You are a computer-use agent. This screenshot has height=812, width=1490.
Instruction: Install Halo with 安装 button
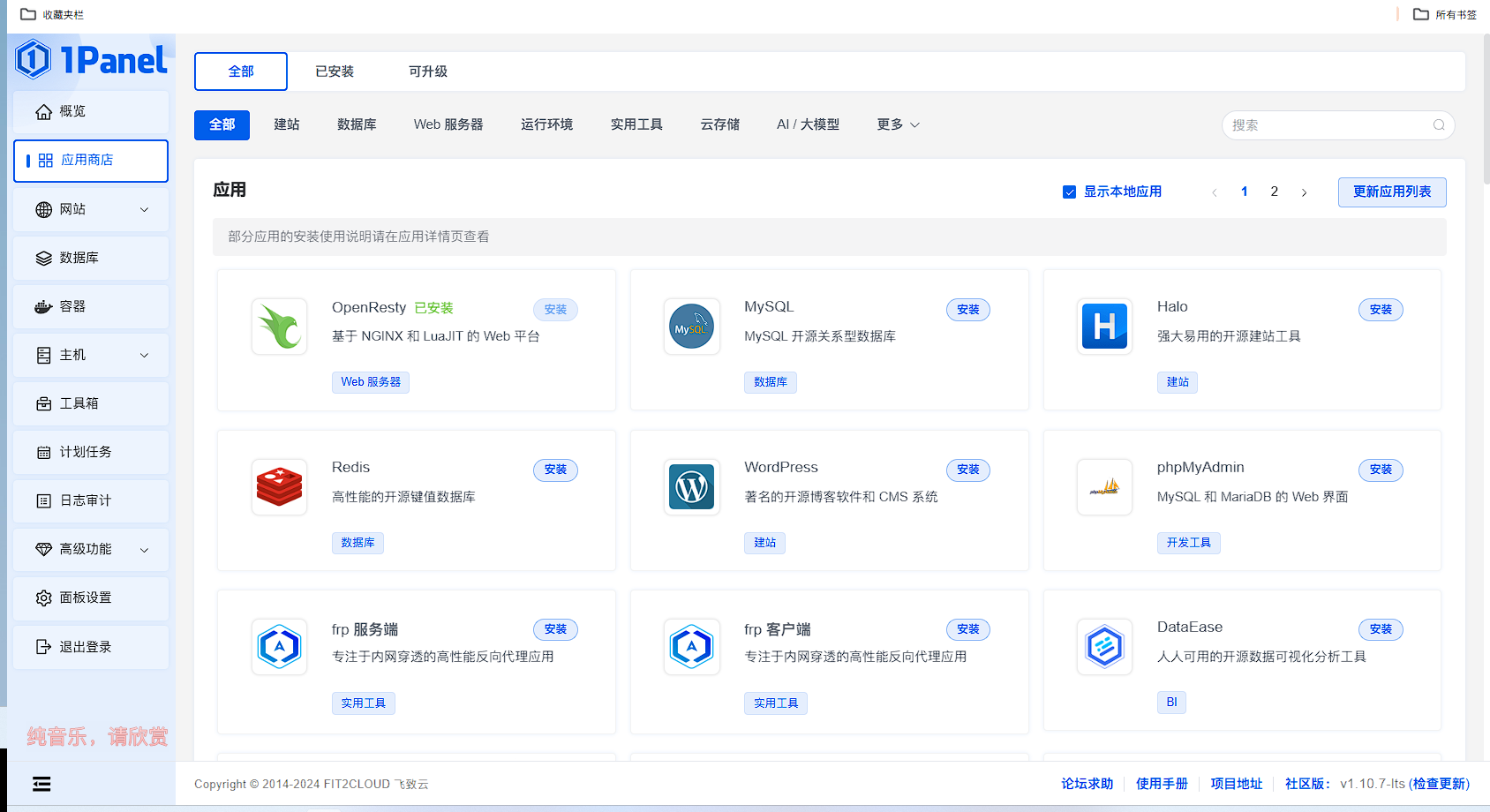click(1381, 310)
